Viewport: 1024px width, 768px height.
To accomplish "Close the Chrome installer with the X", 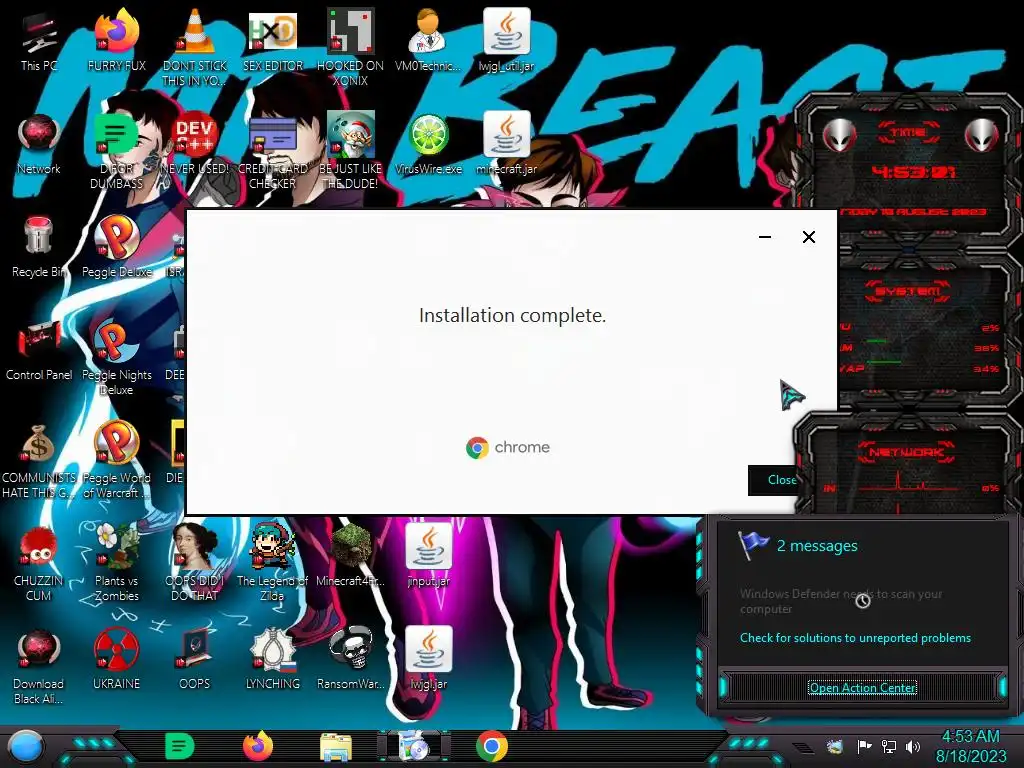I will tap(808, 237).
